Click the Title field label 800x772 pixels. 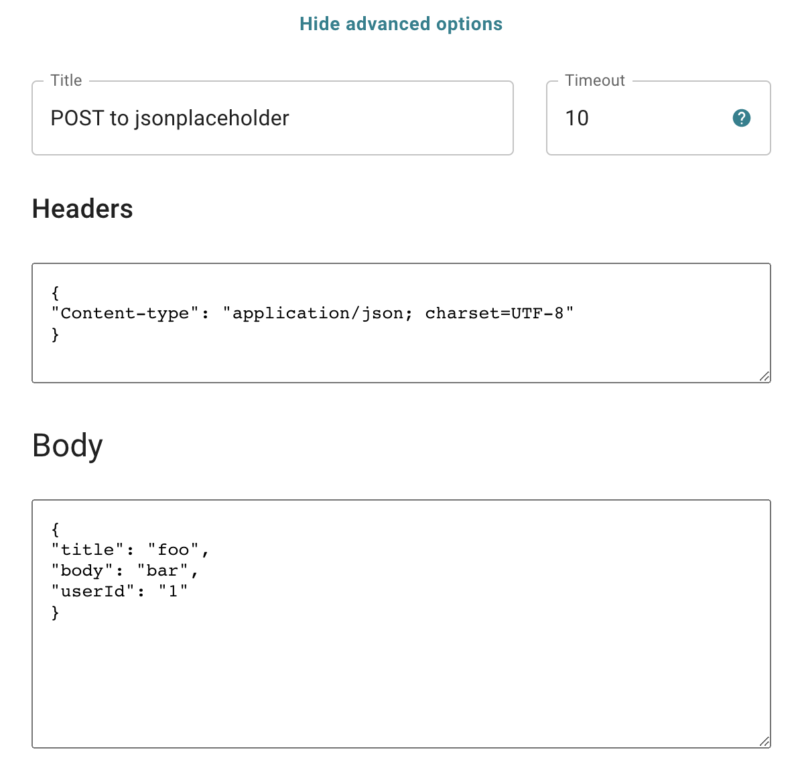pos(66,81)
